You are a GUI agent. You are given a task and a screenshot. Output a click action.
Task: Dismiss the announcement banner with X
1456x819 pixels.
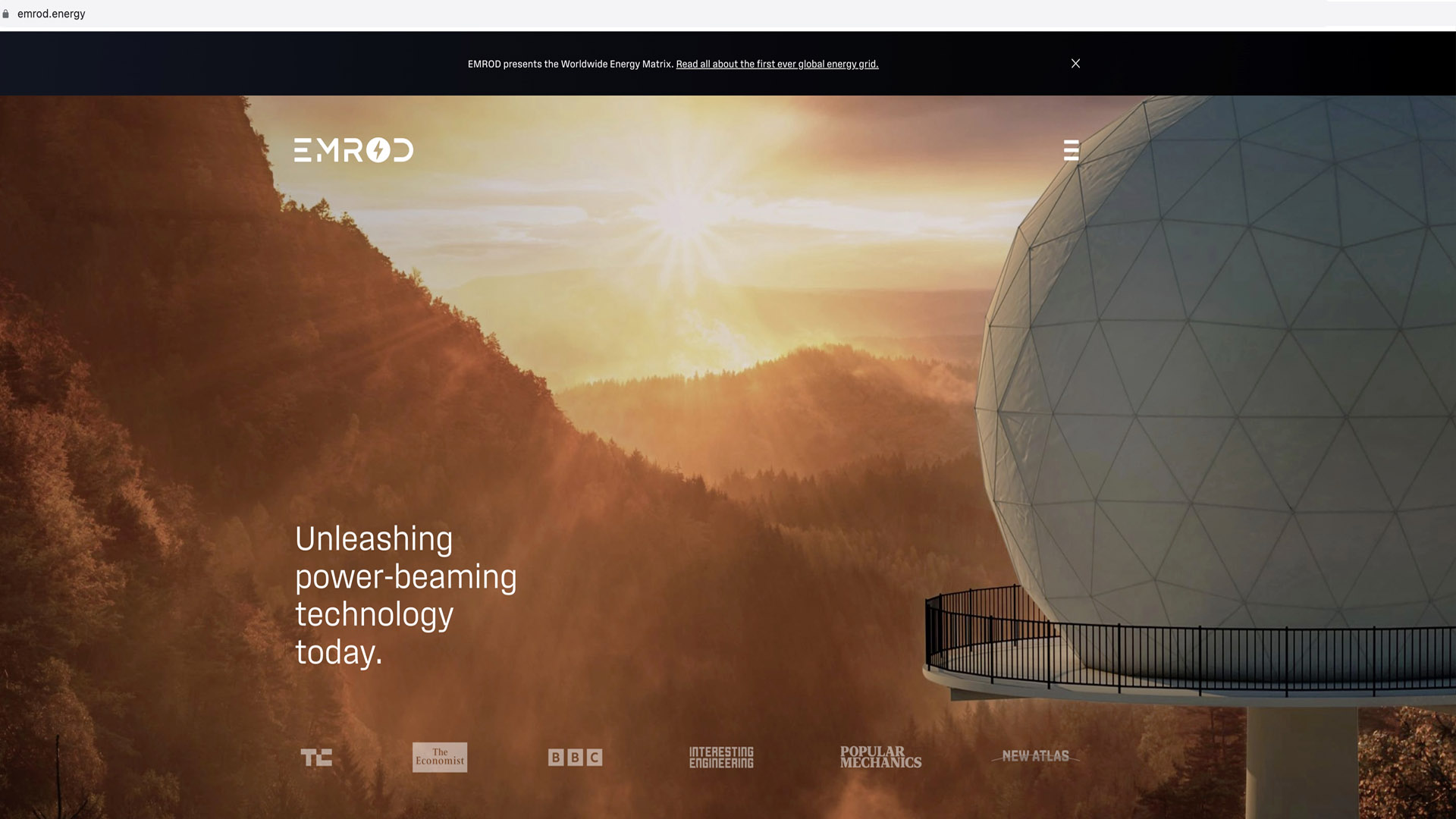pos(1075,64)
